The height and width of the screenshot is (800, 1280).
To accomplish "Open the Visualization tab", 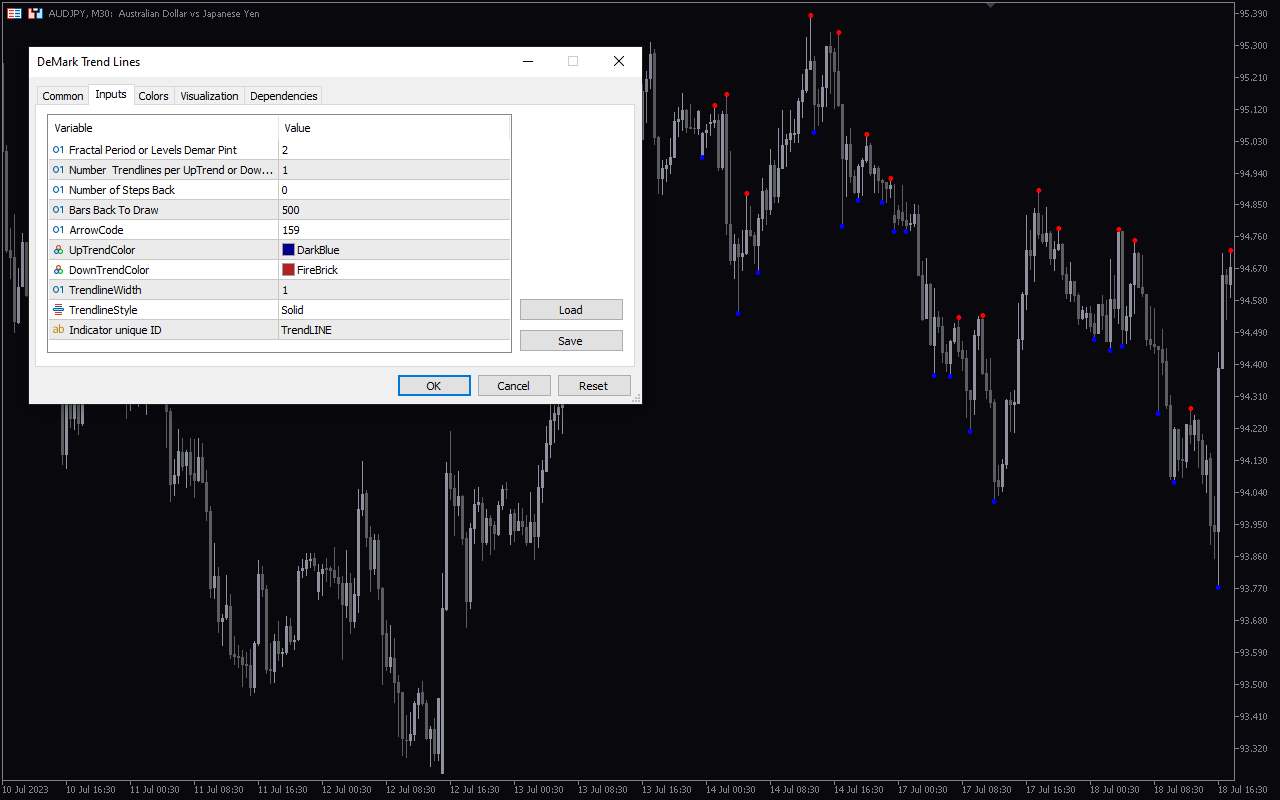I will [209, 96].
